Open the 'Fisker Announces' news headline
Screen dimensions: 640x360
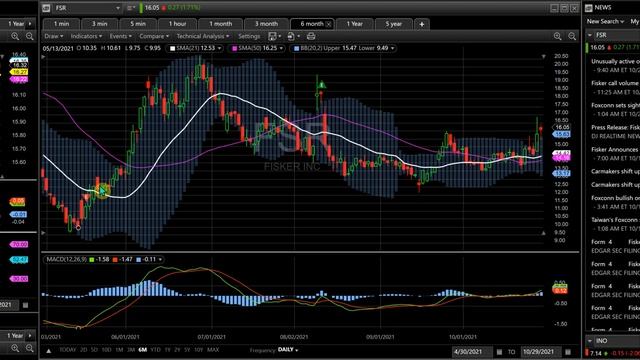616,149
